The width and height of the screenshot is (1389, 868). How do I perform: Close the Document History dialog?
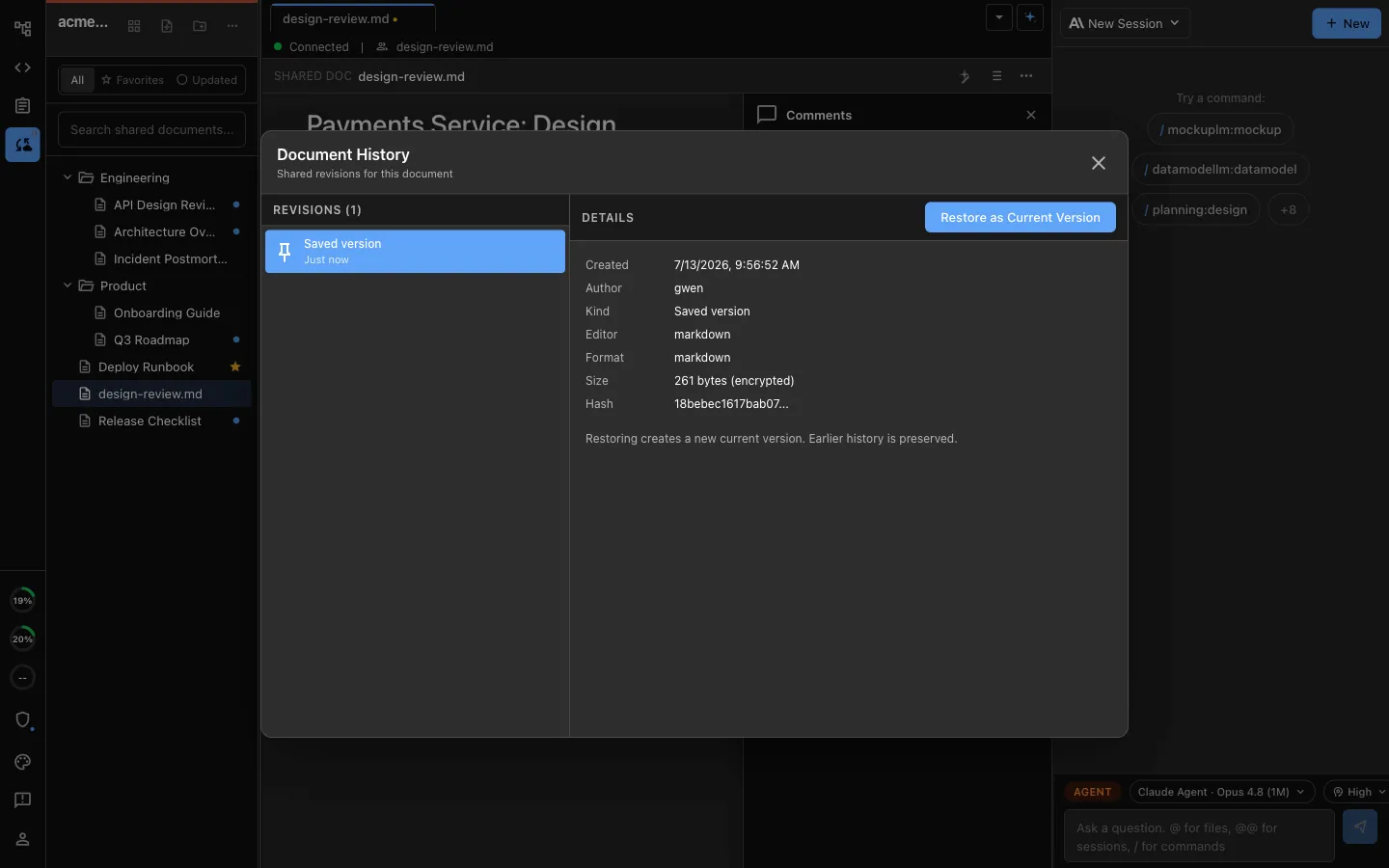pos(1099,163)
